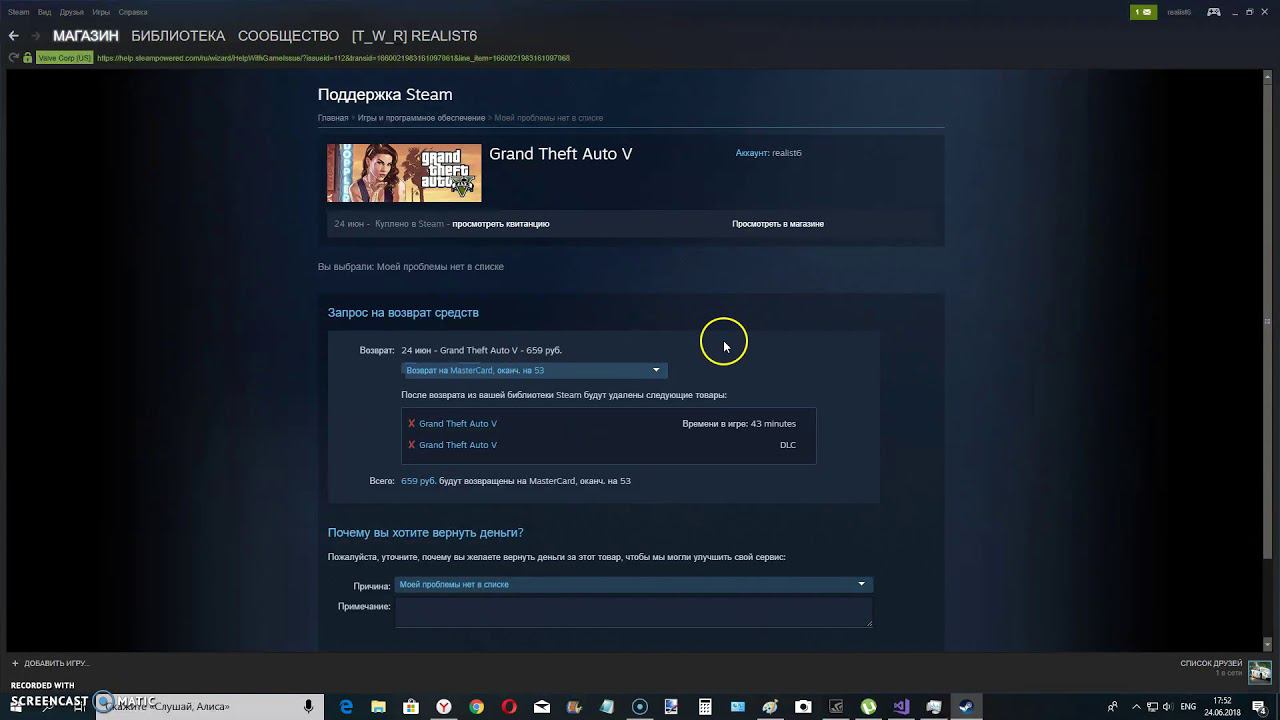
Task: Click the Главная breadcrumb link
Action: 333,118
